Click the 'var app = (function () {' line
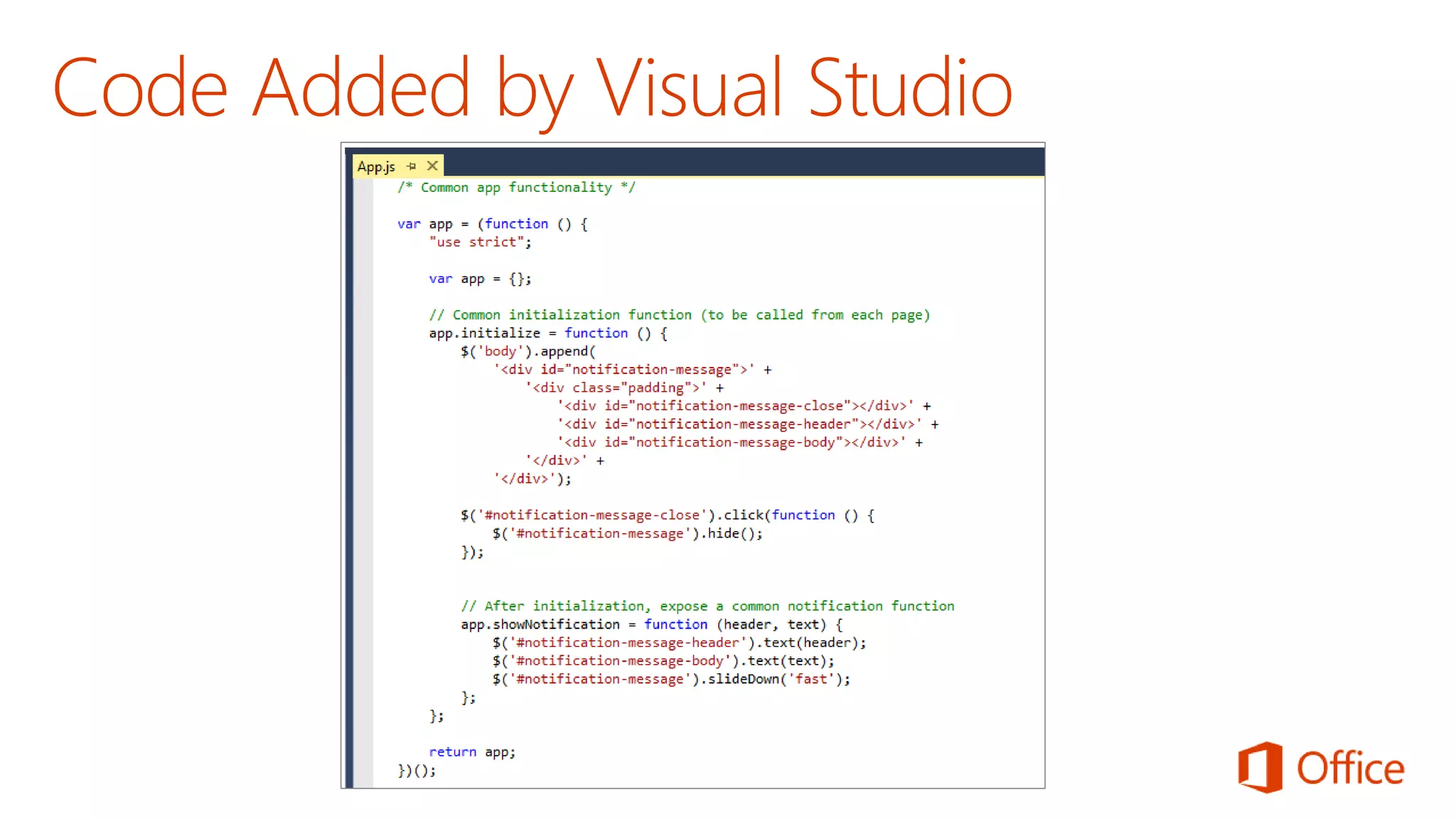Screen dimensions: 1456x819 493,224
